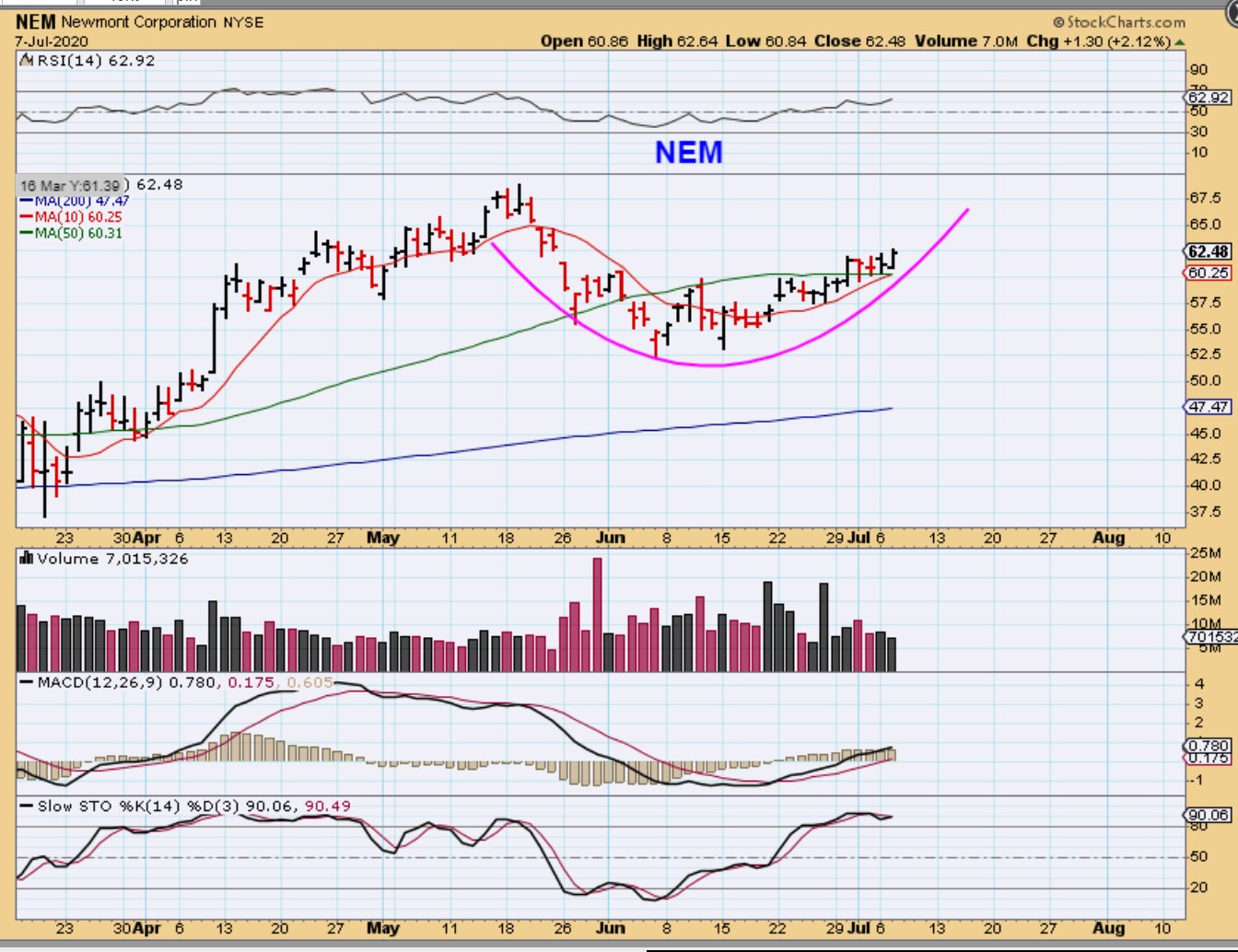Click the 0.780 MACD tag on right axis

pos(1208,746)
